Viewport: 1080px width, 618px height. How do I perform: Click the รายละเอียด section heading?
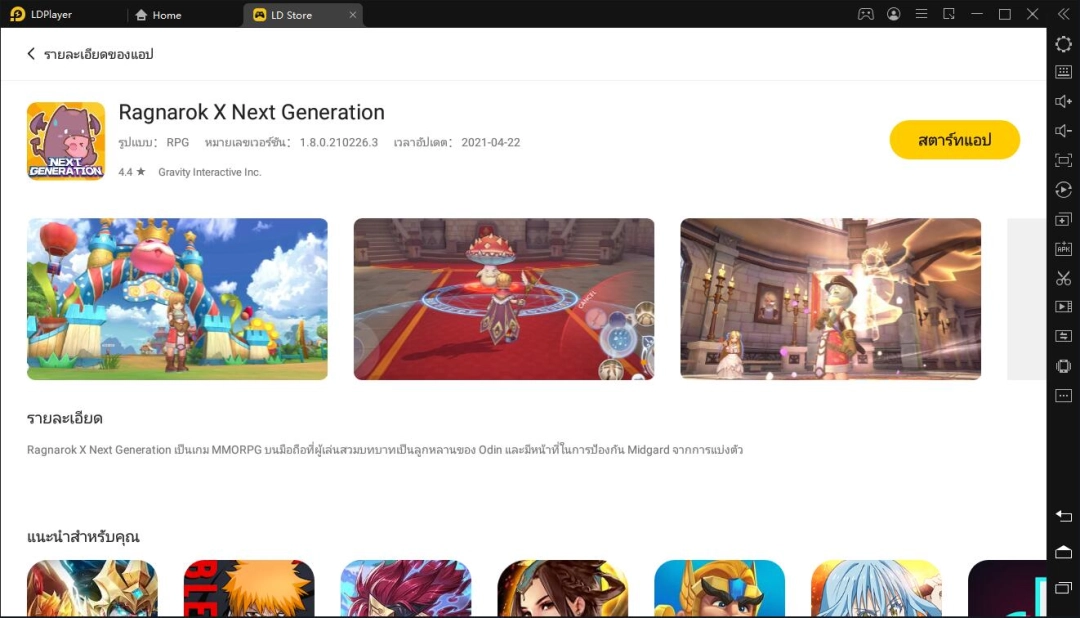tap(65, 418)
